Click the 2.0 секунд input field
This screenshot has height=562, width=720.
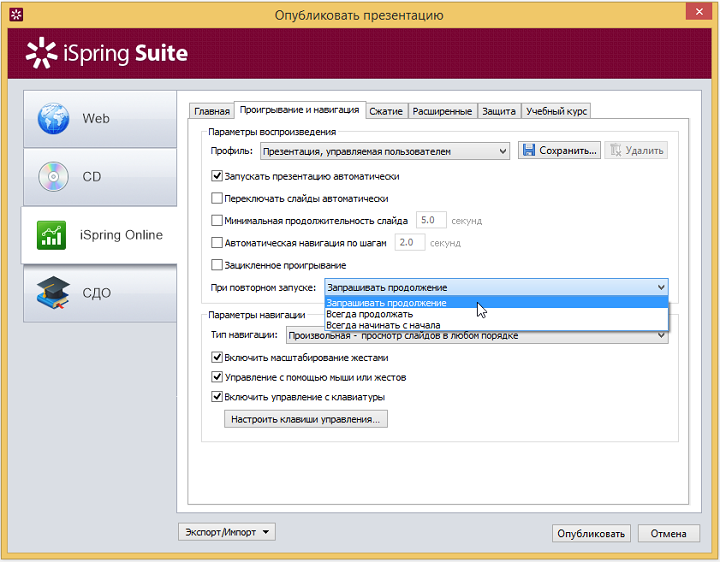[x=410, y=242]
